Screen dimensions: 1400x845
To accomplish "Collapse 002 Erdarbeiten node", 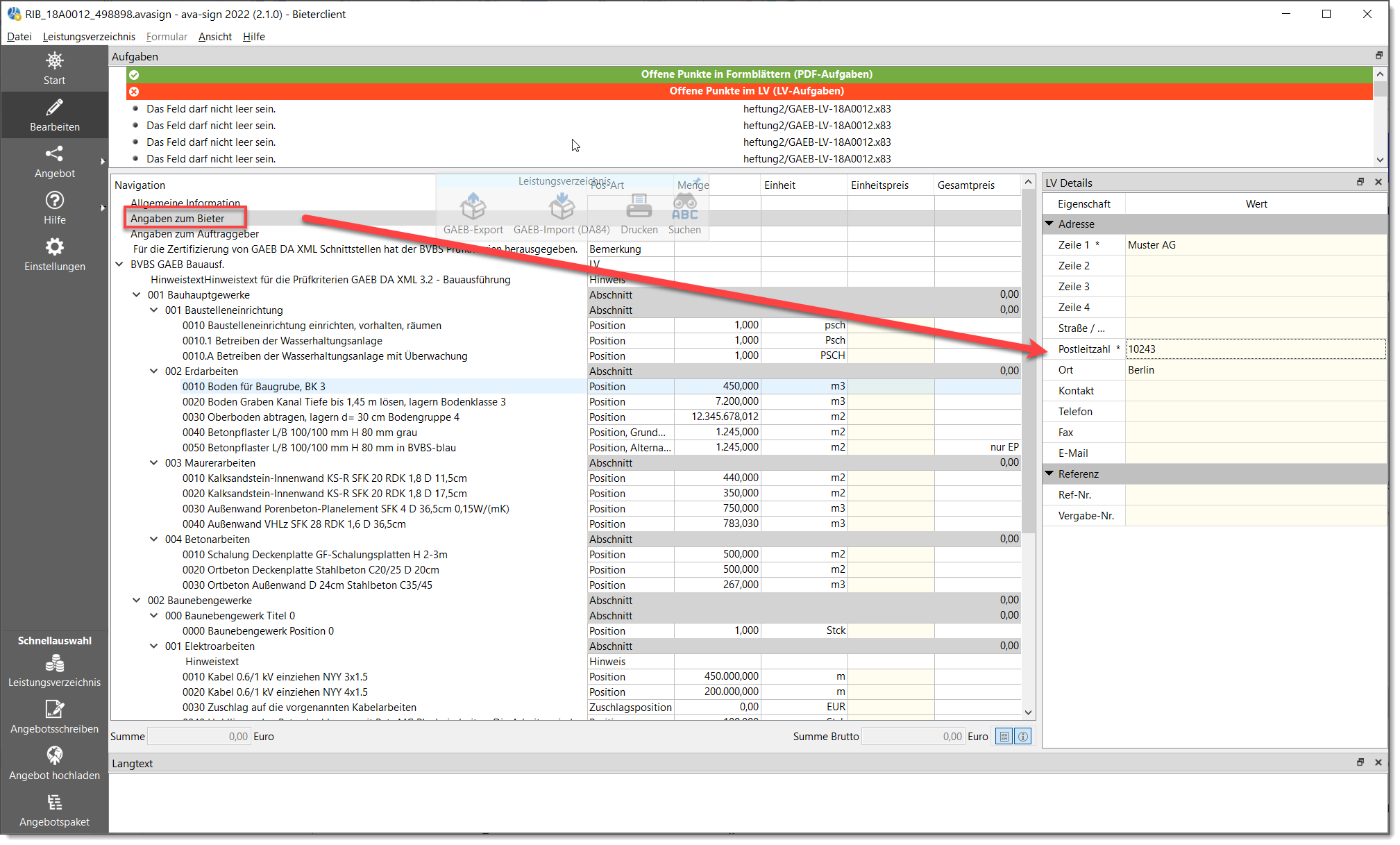I will tap(154, 371).
